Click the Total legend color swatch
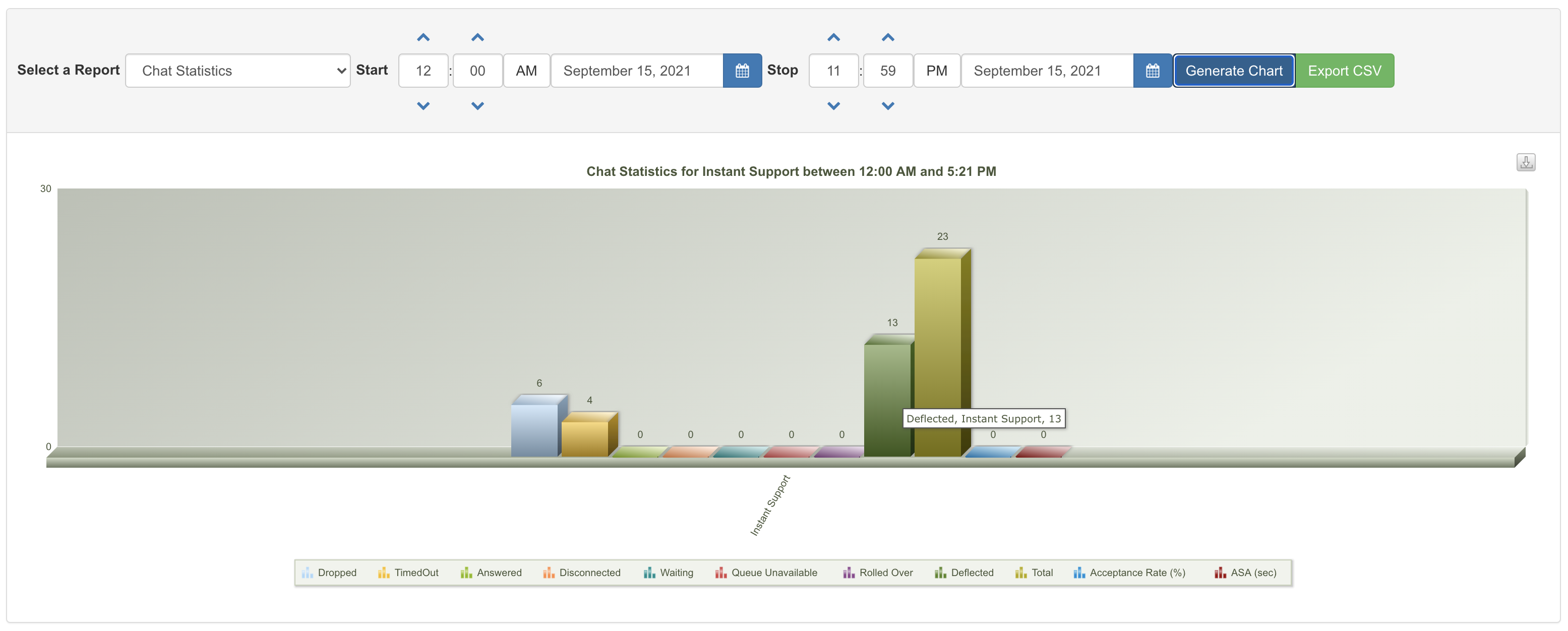The height and width of the screenshot is (631, 1568). [1020, 573]
